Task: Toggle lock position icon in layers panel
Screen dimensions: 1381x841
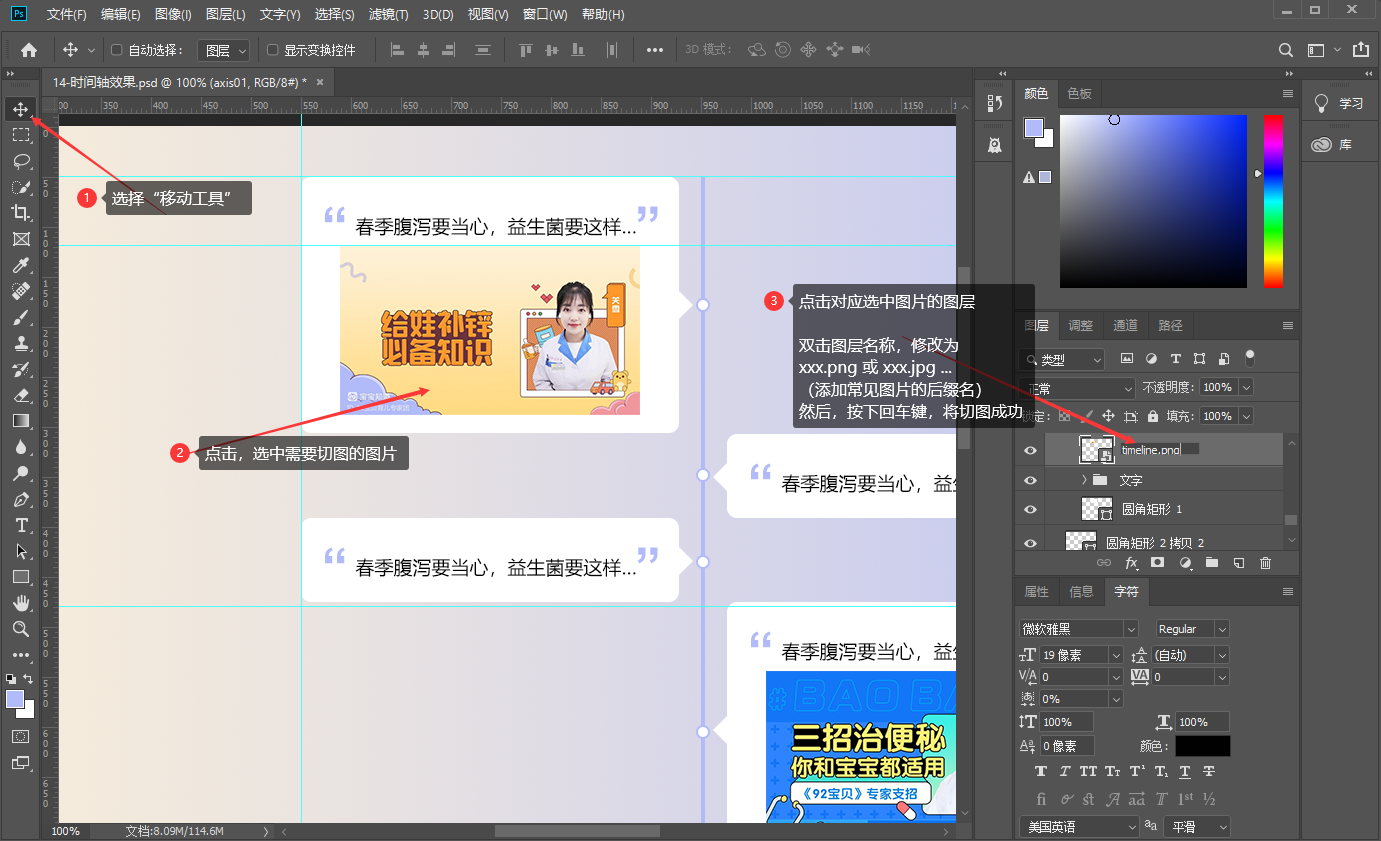Action: click(x=1108, y=416)
